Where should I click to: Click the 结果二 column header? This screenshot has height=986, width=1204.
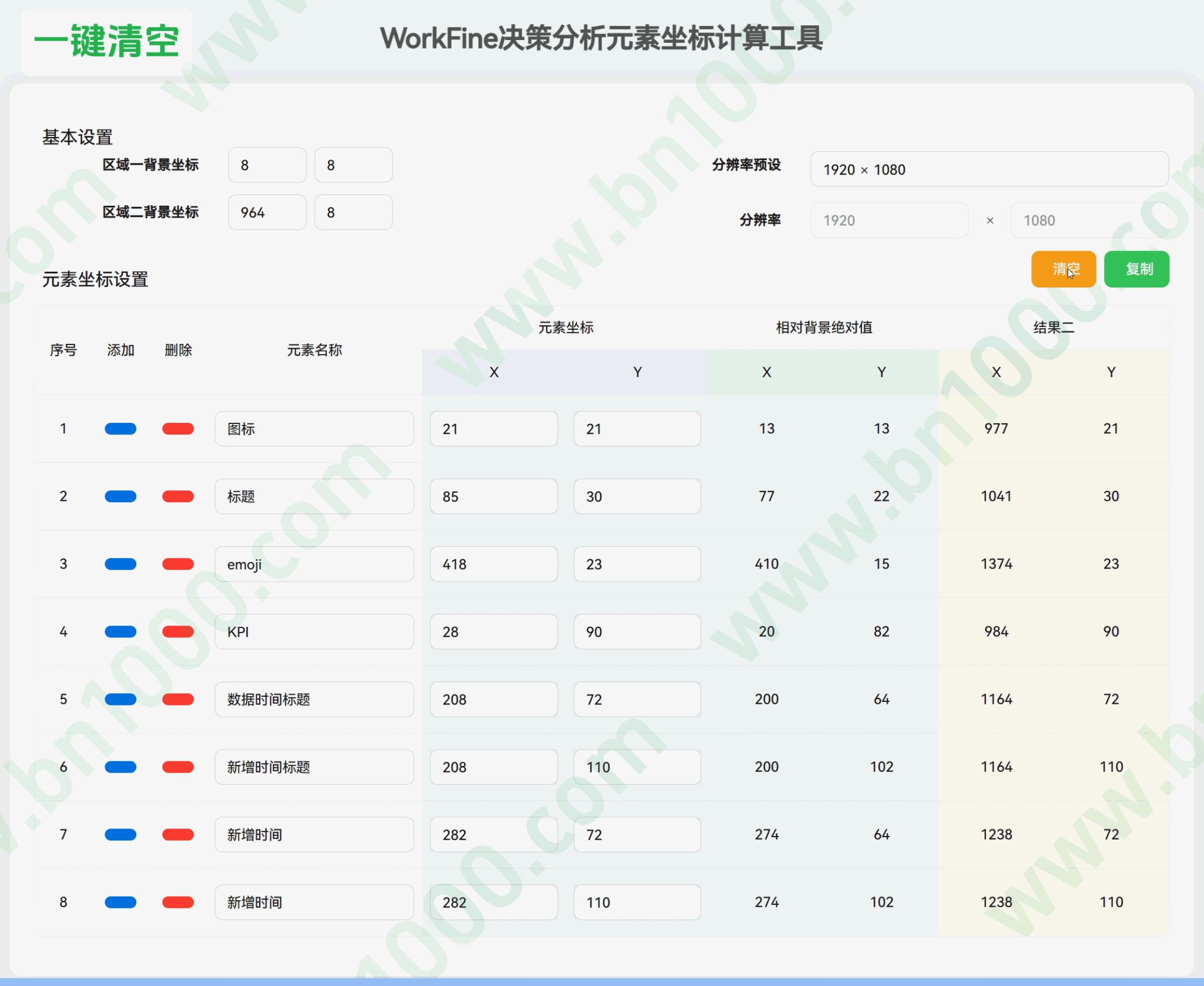pyautogui.click(x=1053, y=327)
